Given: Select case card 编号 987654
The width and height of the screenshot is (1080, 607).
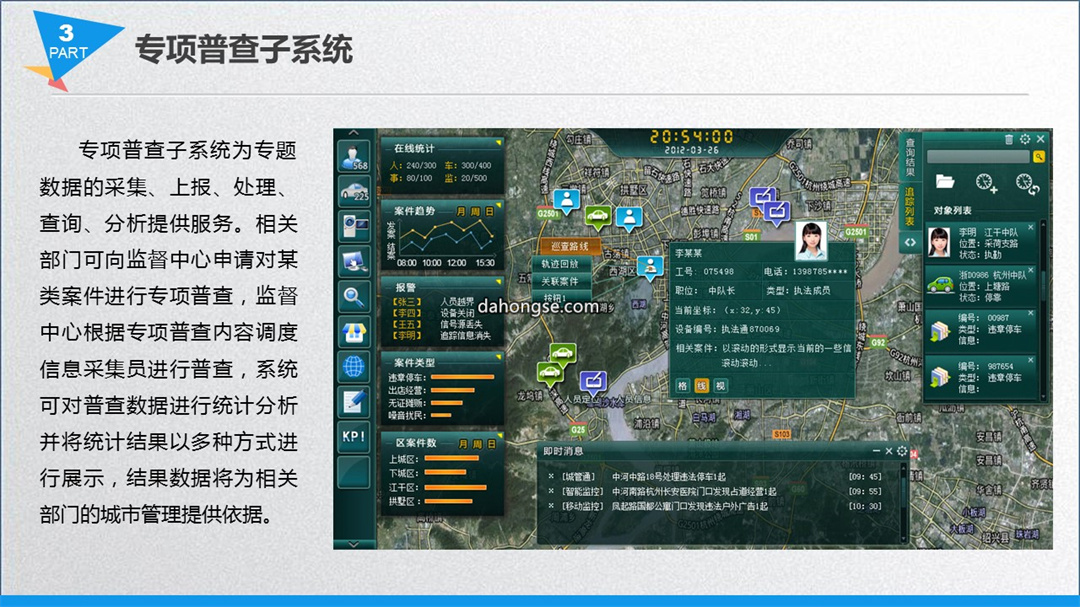Looking at the screenshot, I should pos(980,377).
